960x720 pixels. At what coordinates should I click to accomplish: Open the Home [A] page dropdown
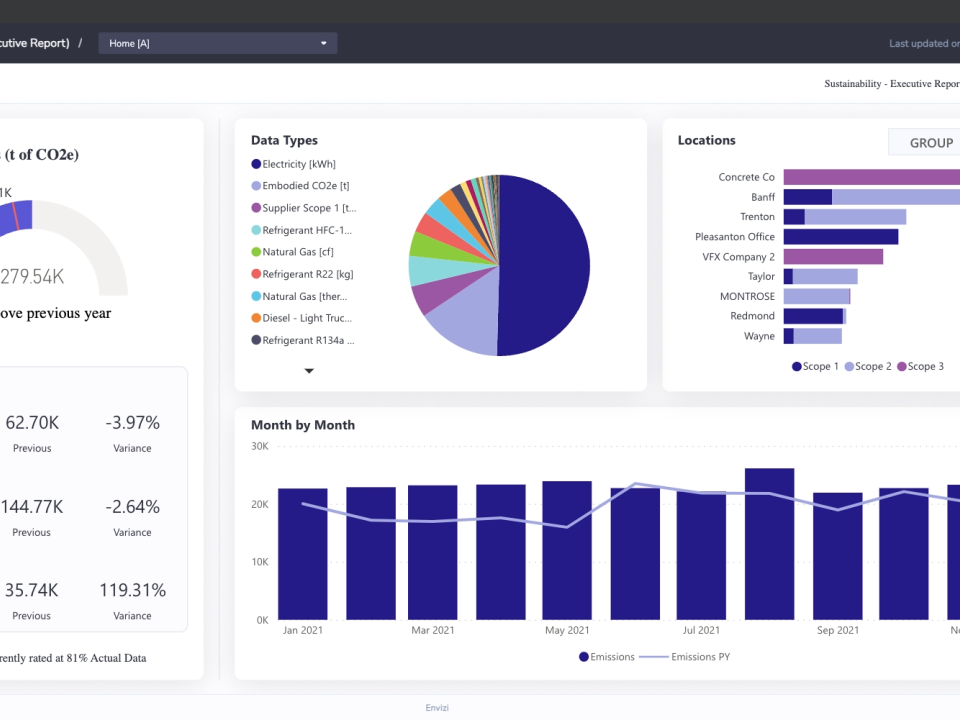[217, 43]
